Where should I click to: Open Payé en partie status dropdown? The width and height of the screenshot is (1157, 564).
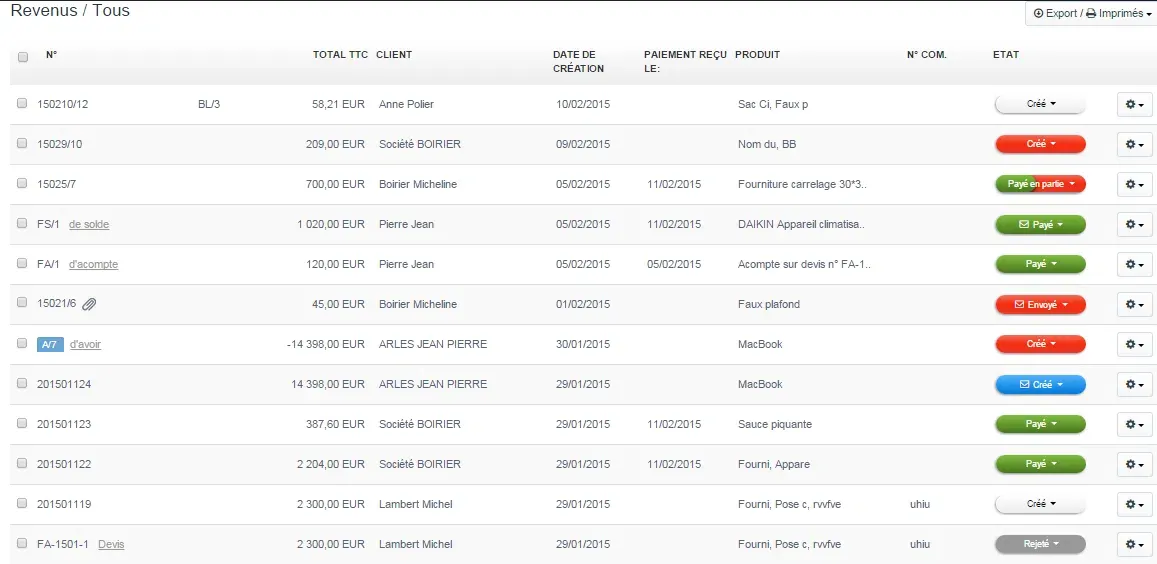[1040, 184]
